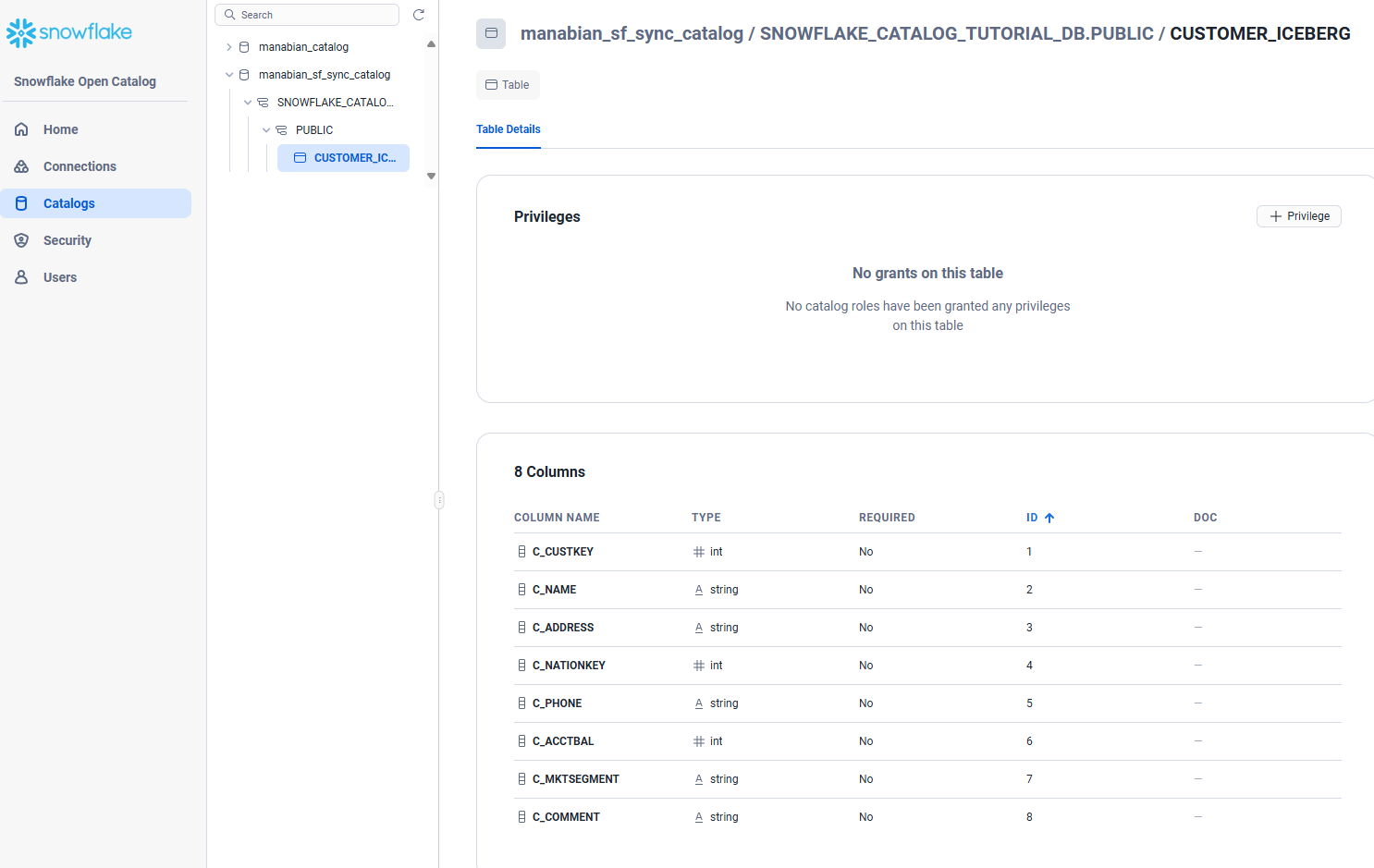Viewport: 1374px width, 868px height.
Task: Click the C_MKTSEGMENT column name
Action: pyautogui.click(x=576, y=779)
